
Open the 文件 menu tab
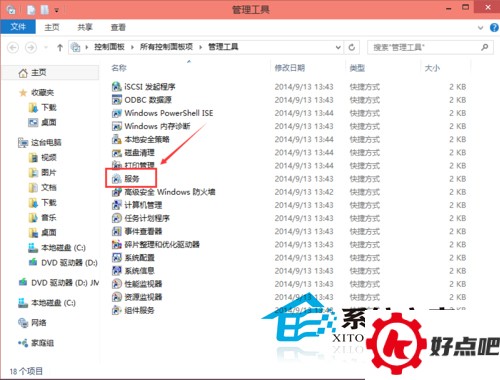point(18,27)
